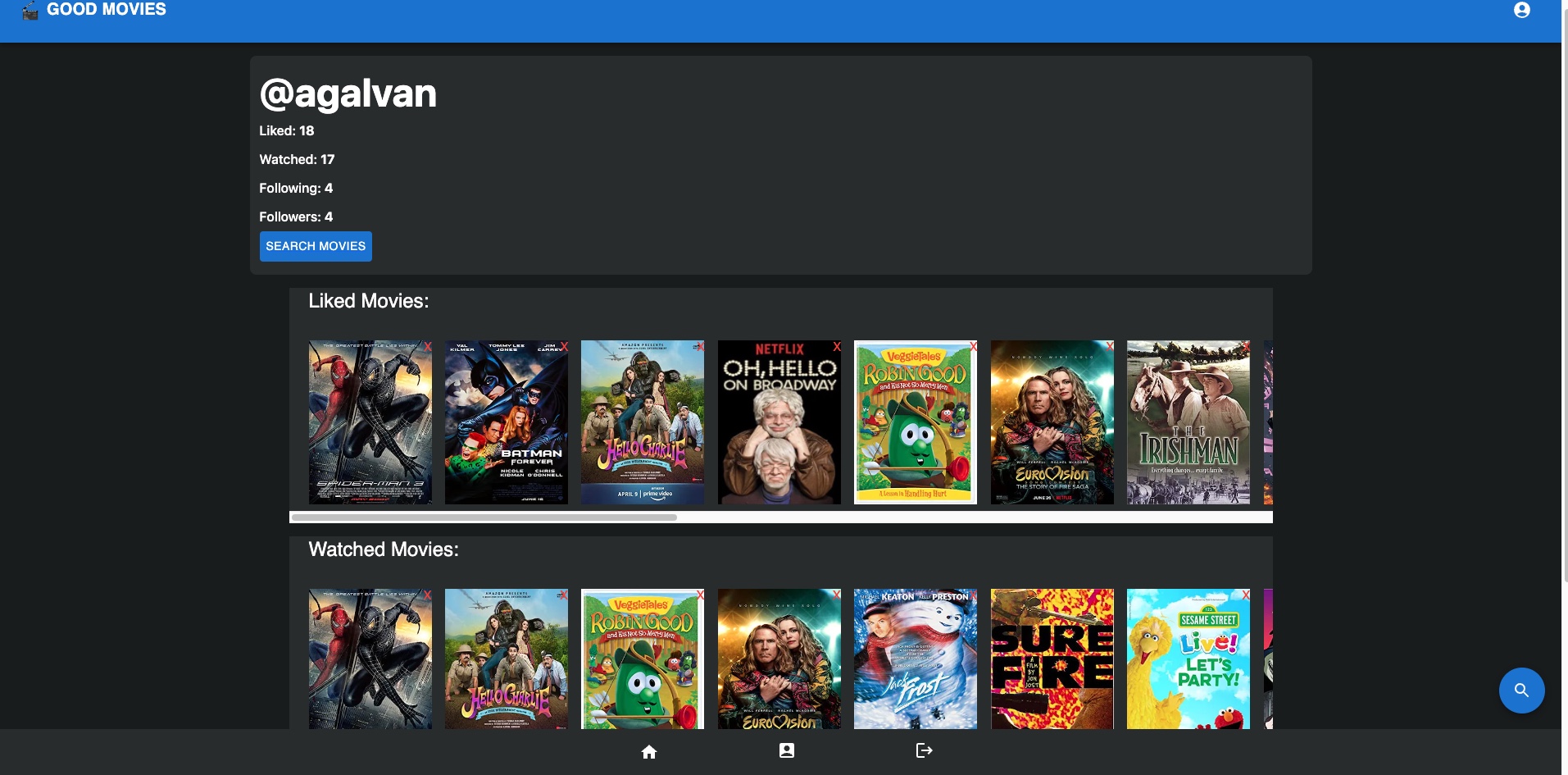Remove Sesame Street Live from Watched Movies

(1246, 595)
